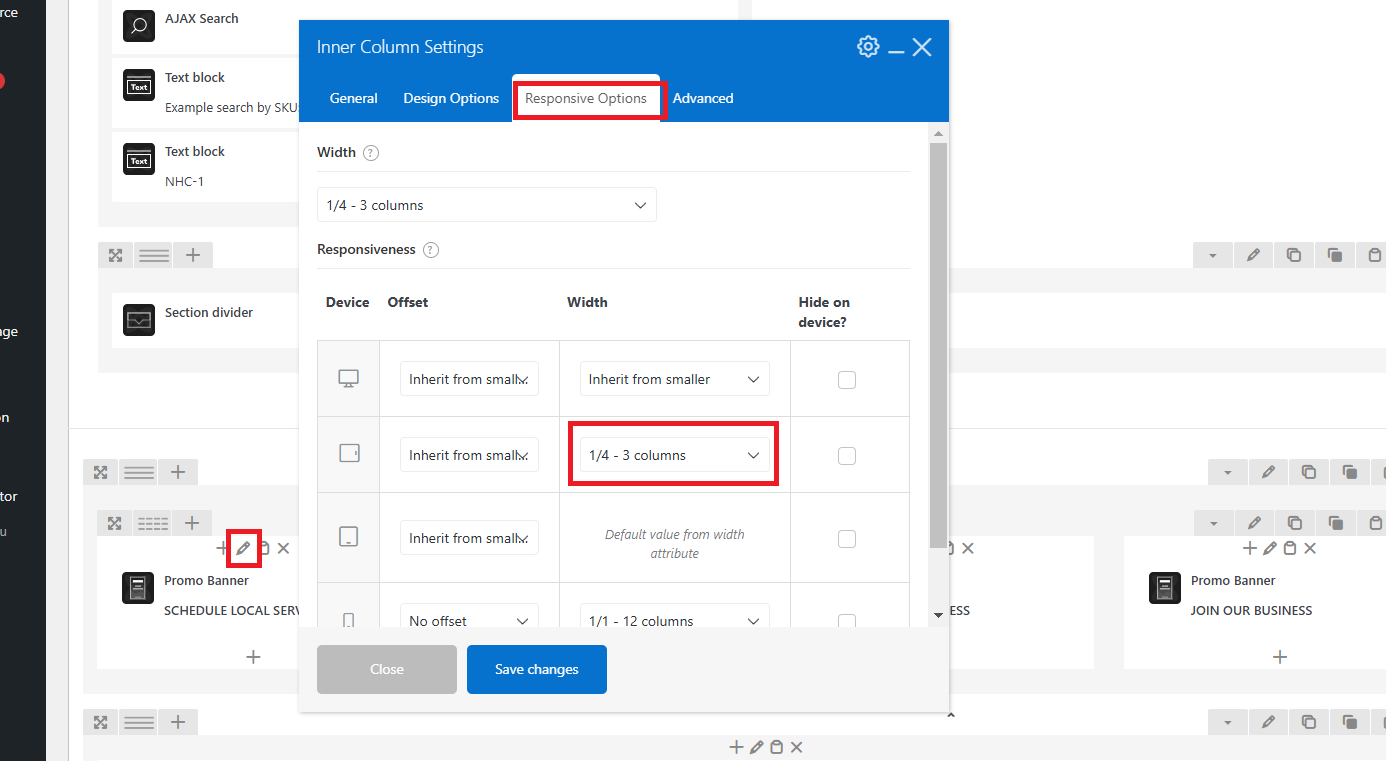The height and width of the screenshot is (761, 1386).
Task: Paste into the JOIN OUR BUSINESS column
Action: pos(1290,548)
